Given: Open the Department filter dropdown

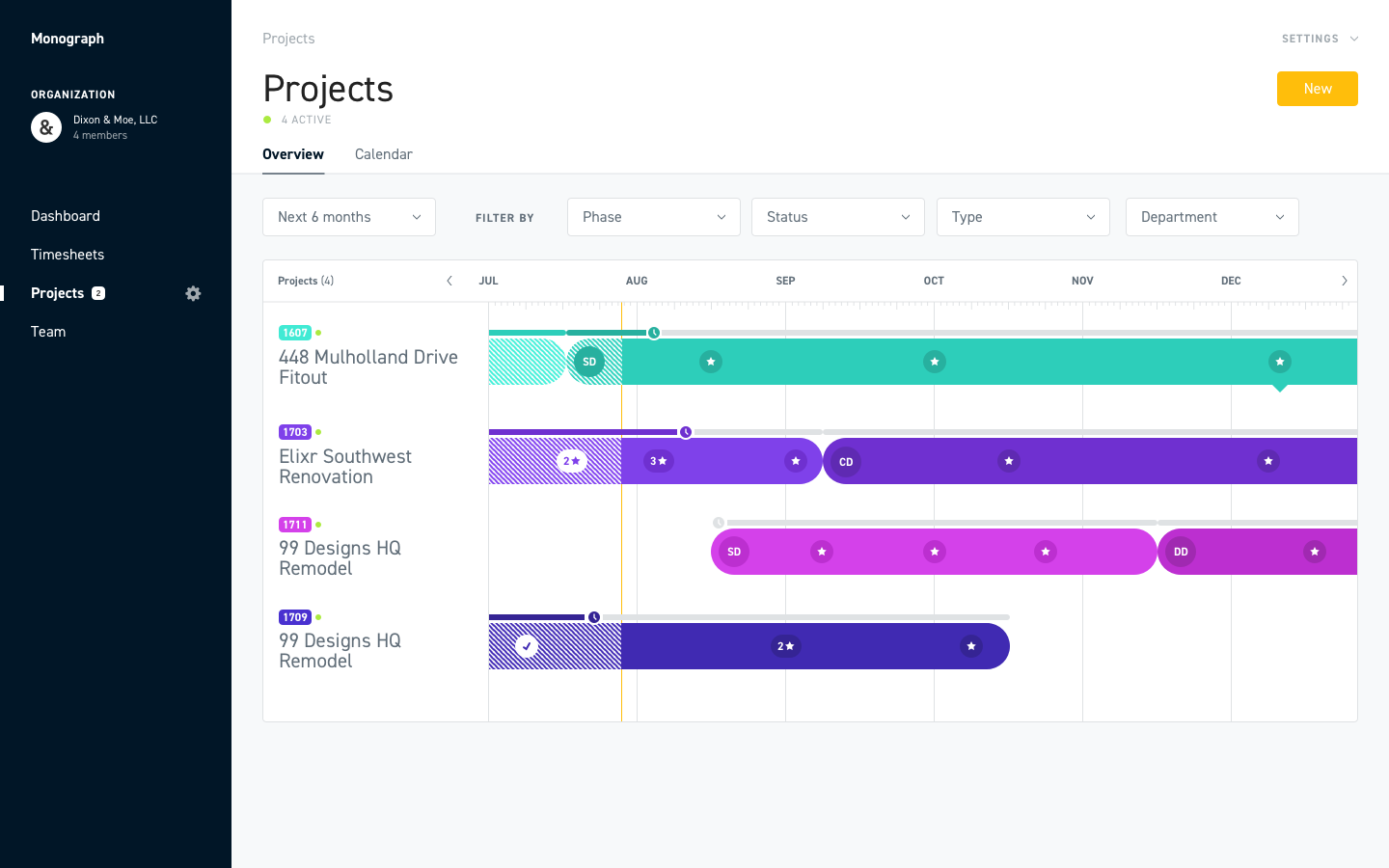Looking at the screenshot, I should 1212,217.
